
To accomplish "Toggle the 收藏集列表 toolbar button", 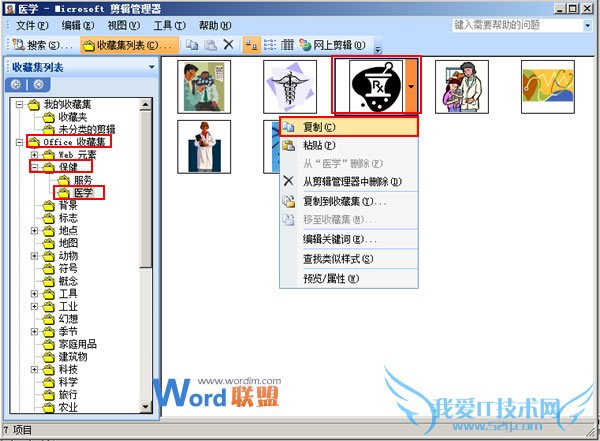I will pyautogui.click(x=129, y=45).
